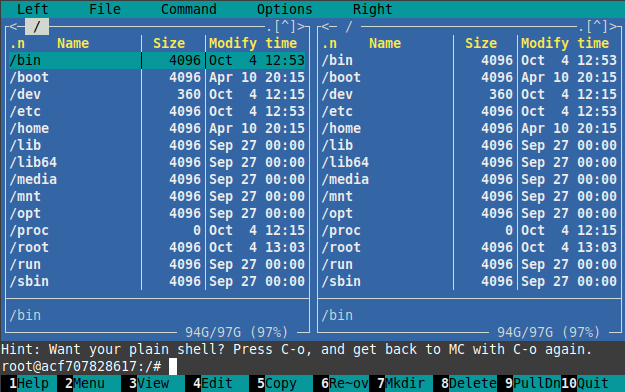Click the 9 PullDn function key button
The width and height of the screenshot is (625, 392).
pyautogui.click(x=533, y=383)
